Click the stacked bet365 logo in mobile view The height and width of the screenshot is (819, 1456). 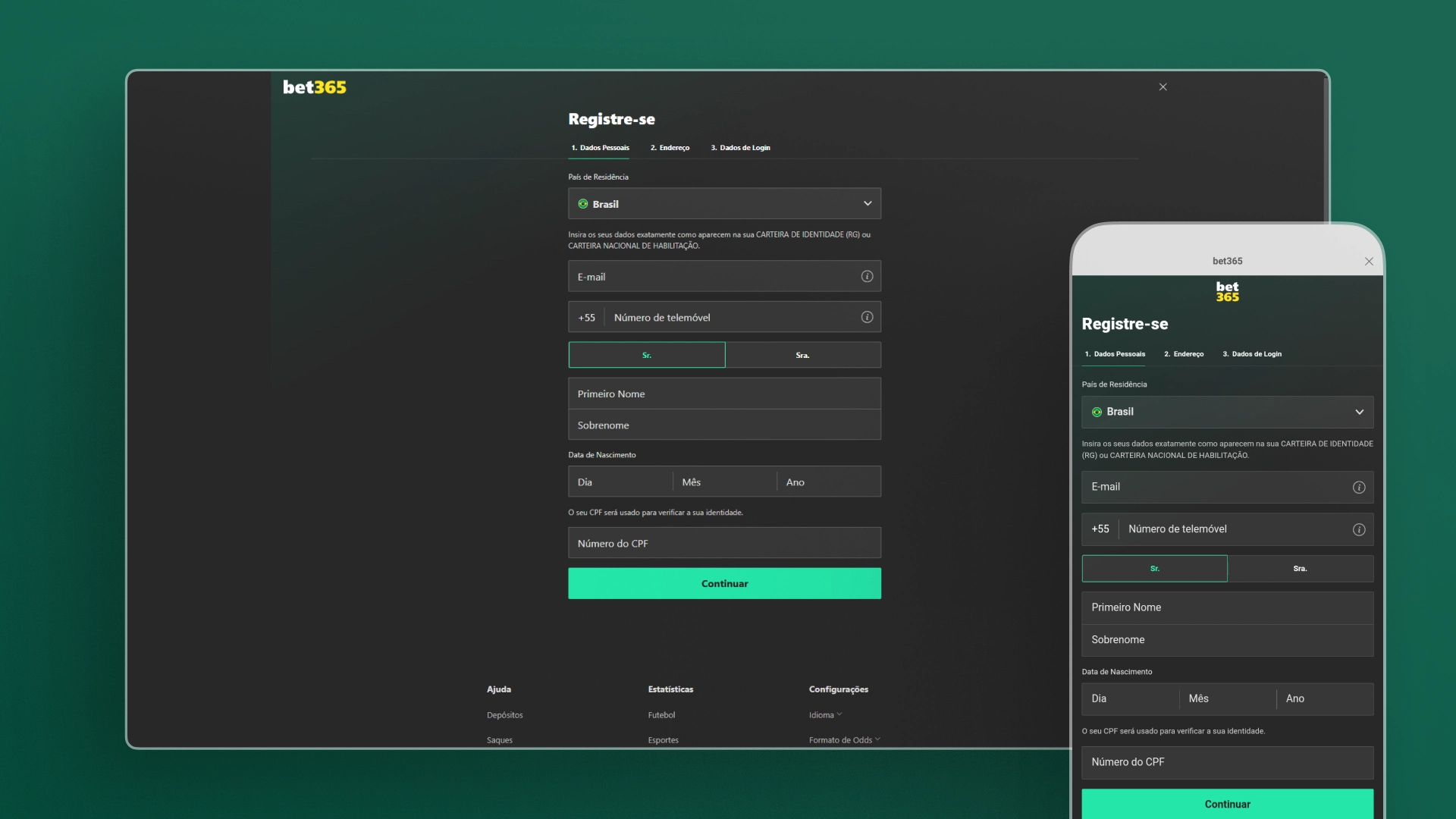[1227, 292]
